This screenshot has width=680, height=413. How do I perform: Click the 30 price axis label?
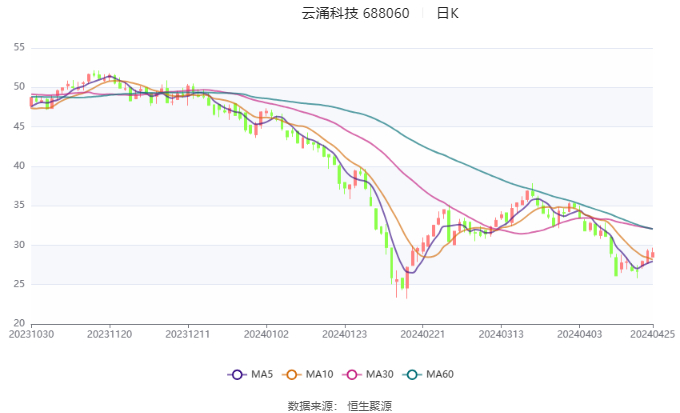20,245
